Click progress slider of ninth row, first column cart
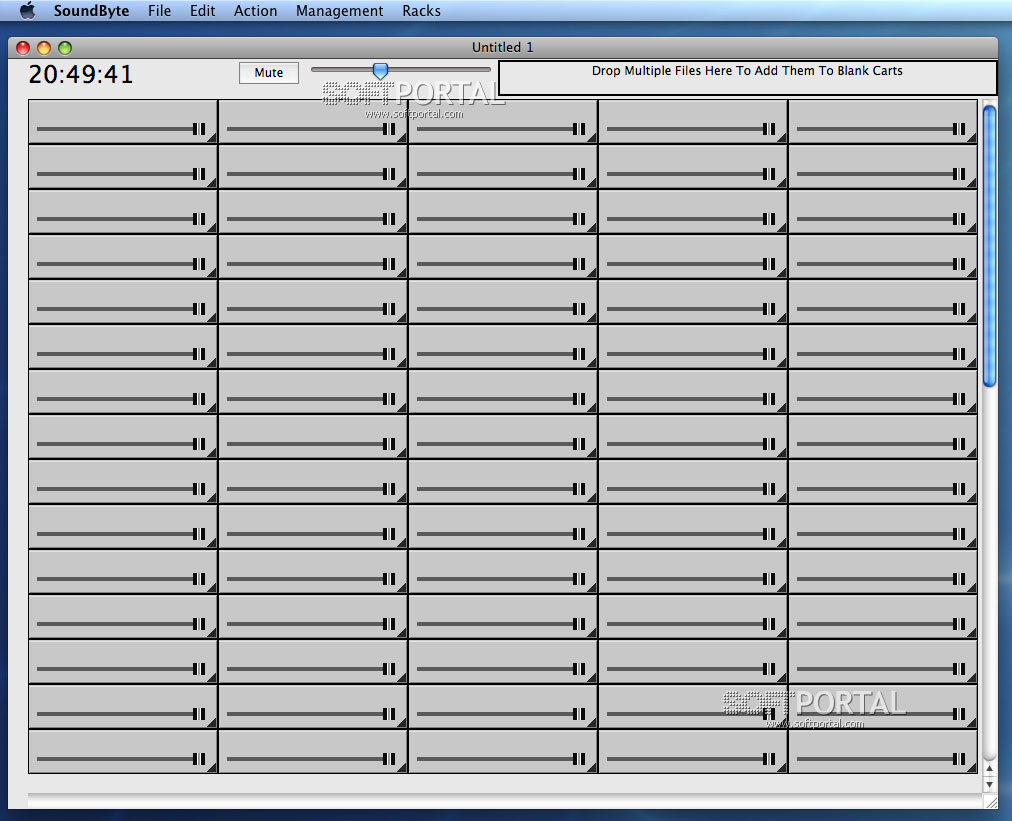 click(121, 489)
